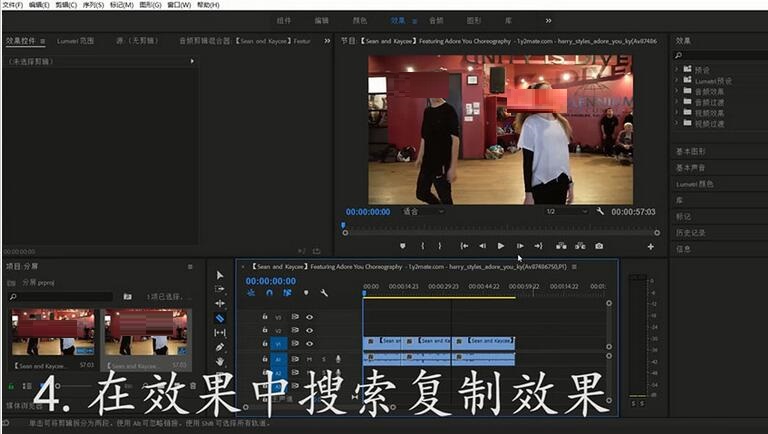Open the 文件(F) menu
Screen dimensions: 768x434
click(12, 5)
